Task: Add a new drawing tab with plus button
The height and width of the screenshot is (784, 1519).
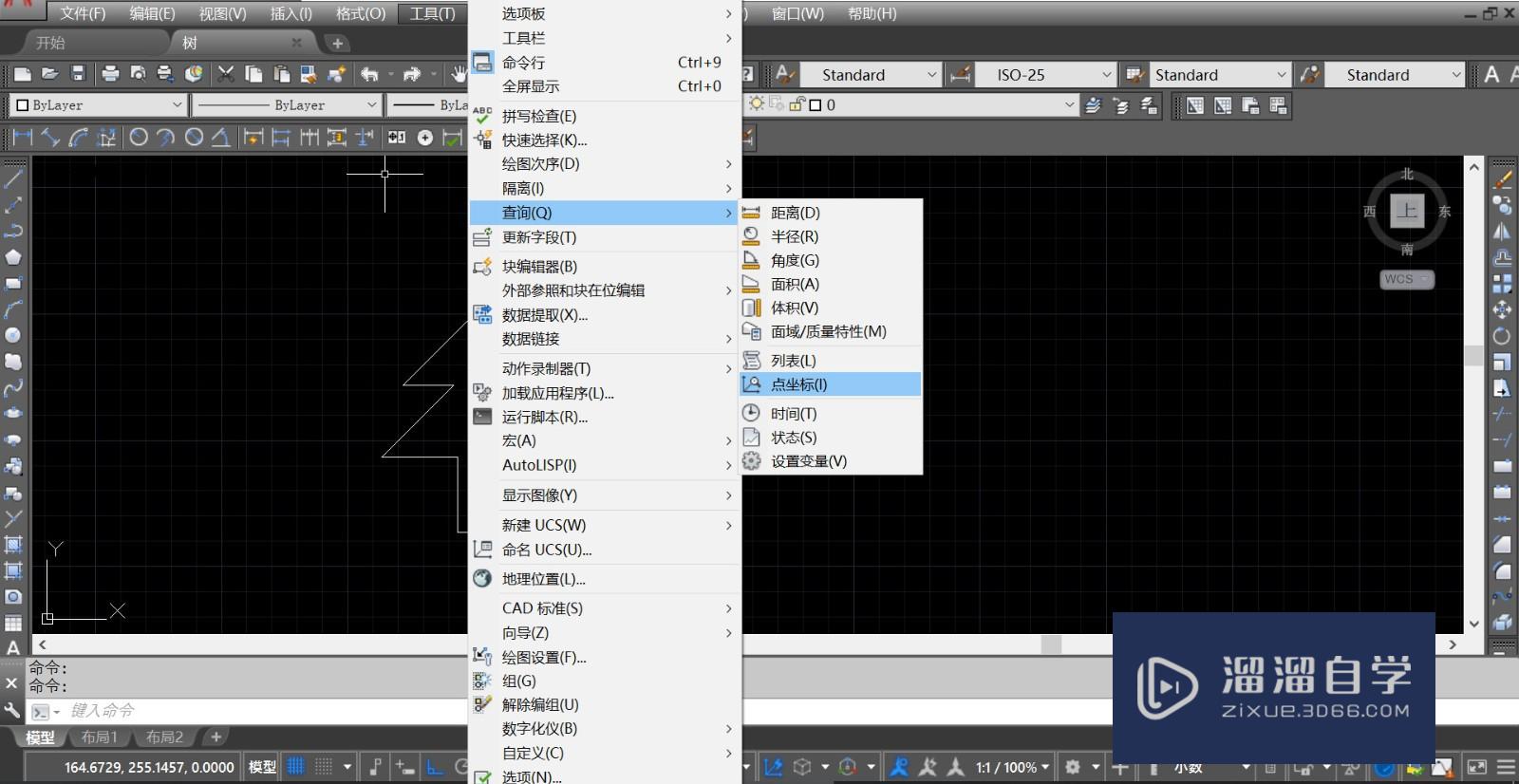Action: pos(337,43)
